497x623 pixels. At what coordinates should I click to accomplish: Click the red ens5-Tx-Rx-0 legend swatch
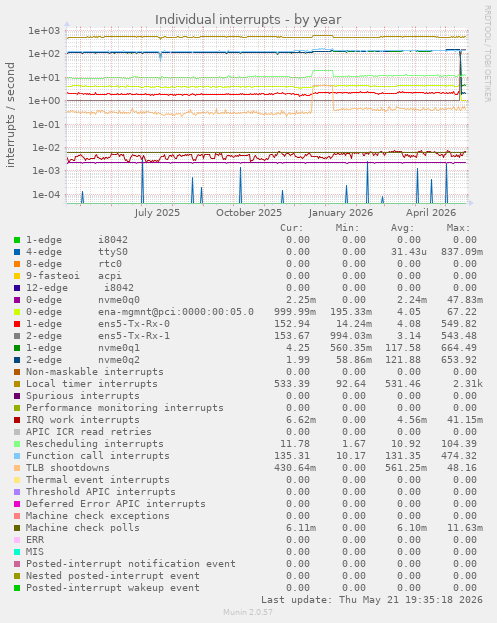tap(17, 324)
